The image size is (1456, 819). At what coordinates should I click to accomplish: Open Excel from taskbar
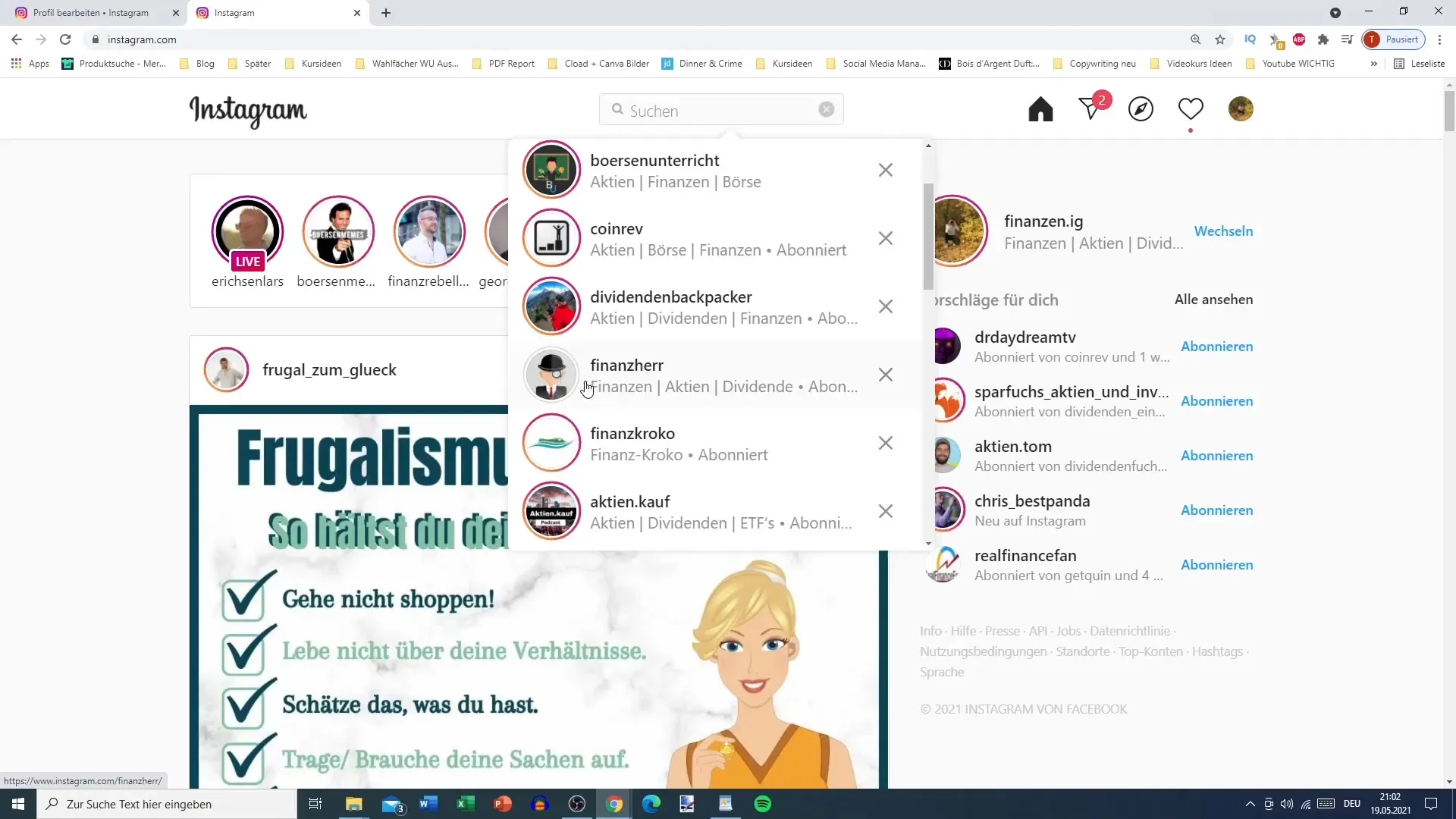tap(466, 804)
